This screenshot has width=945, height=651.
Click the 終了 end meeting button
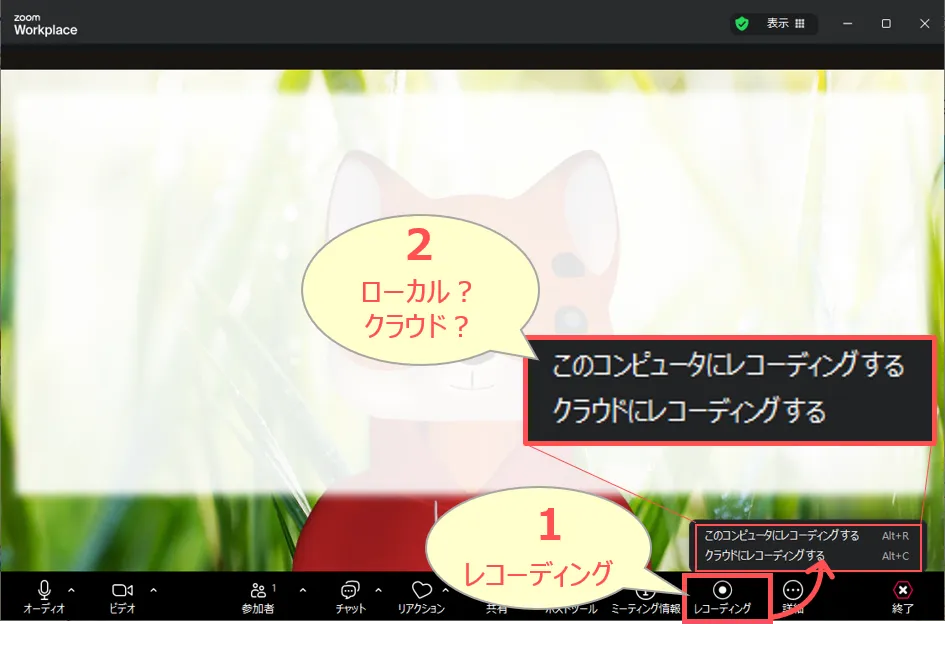pyautogui.click(x=903, y=590)
